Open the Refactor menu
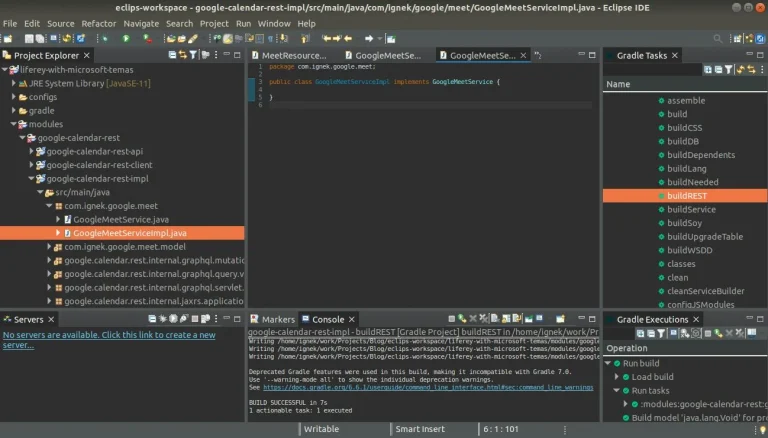 [98, 23]
